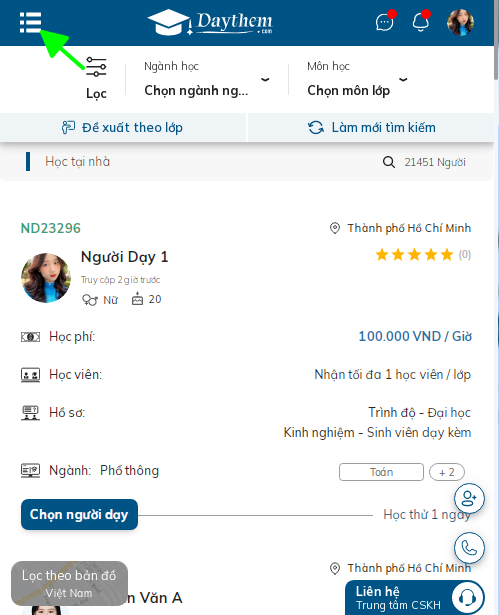Open Lọc theo bản đồ map filter
The height and width of the screenshot is (615, 499).
point(69,584)
